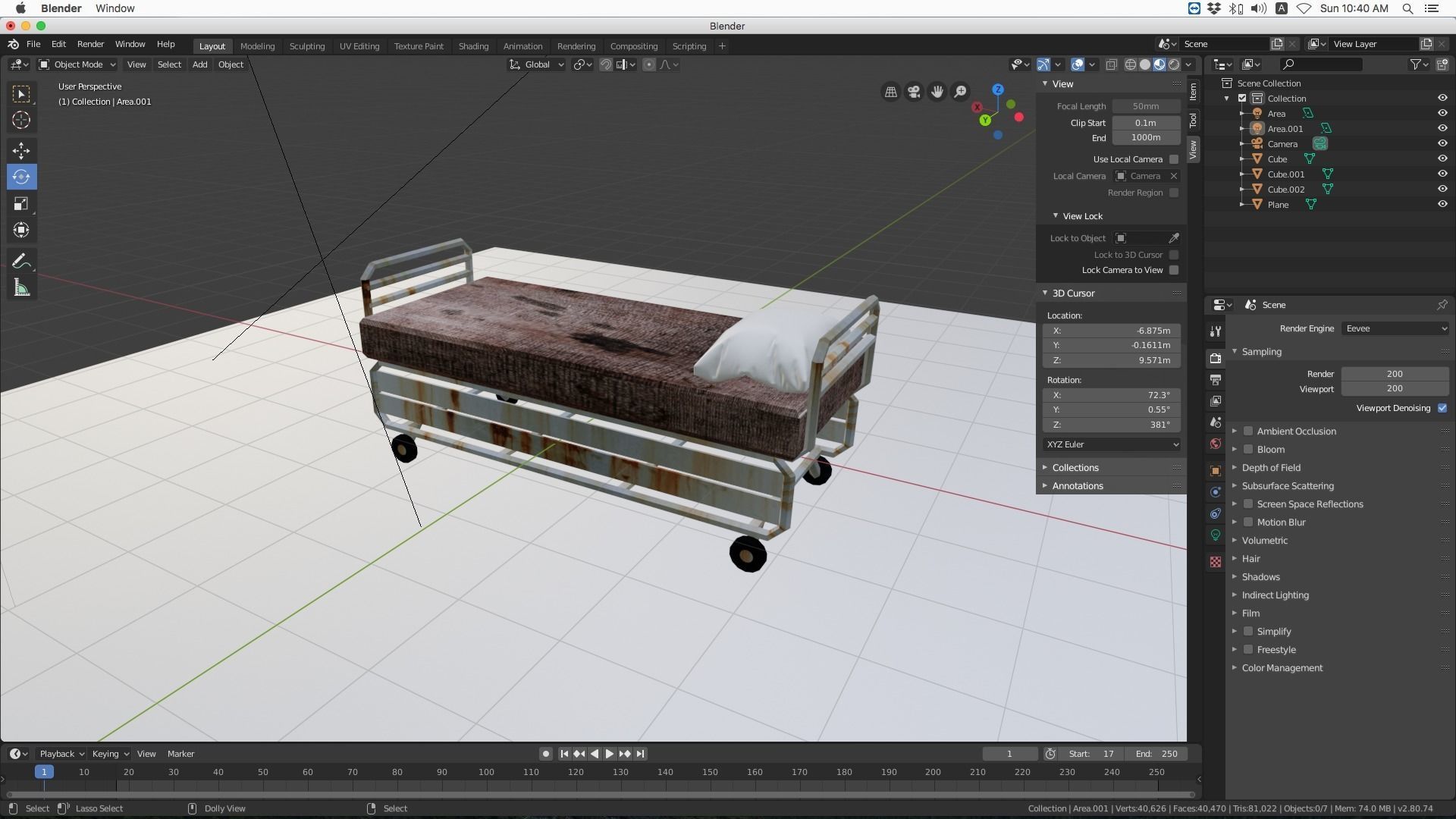Open the Object properties tab

coord(1216,471)
